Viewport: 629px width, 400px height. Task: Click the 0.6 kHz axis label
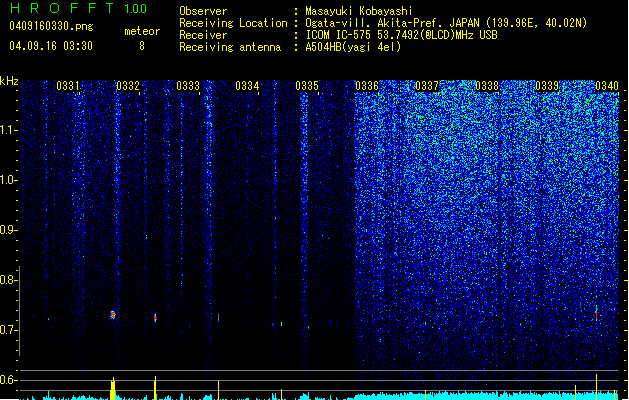pyautogui.click(x=8, y=380)
